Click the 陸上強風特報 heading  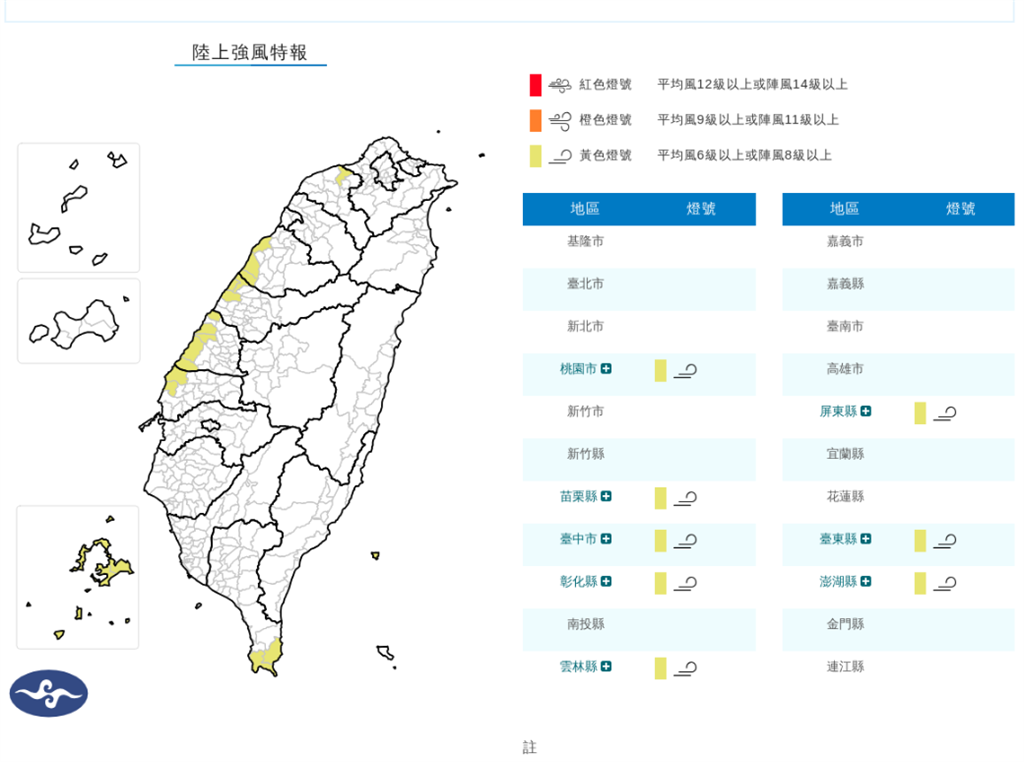(x=250, y=53)
